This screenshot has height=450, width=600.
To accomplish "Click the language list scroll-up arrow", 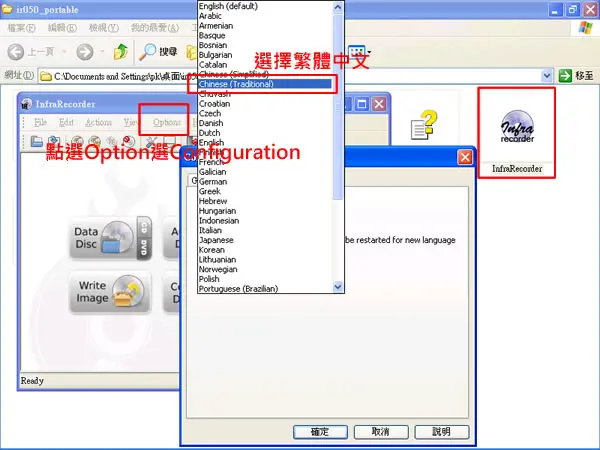I will [338, 7].
